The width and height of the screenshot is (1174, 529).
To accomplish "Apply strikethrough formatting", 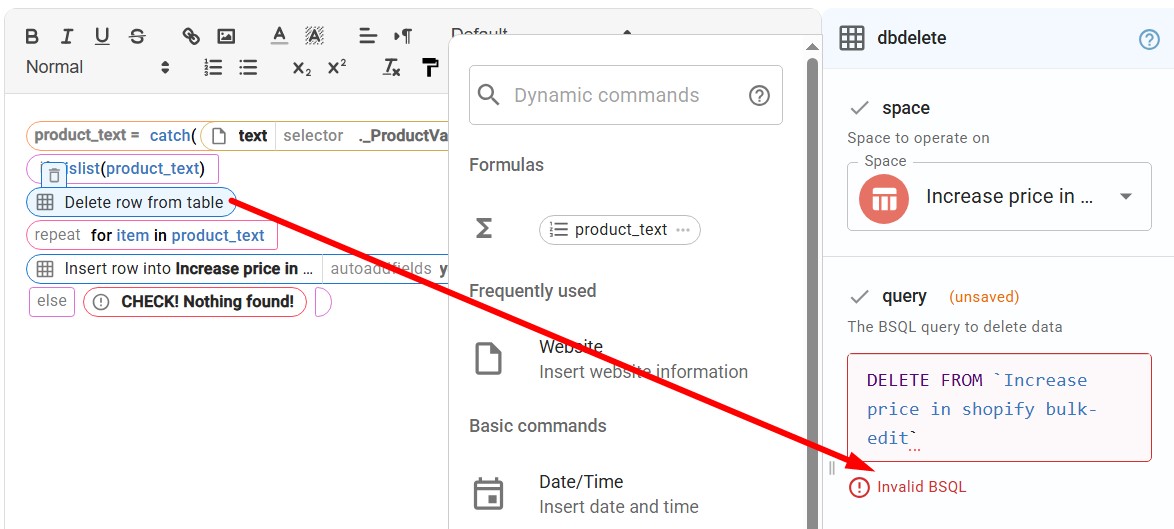I will pos(137,37).
